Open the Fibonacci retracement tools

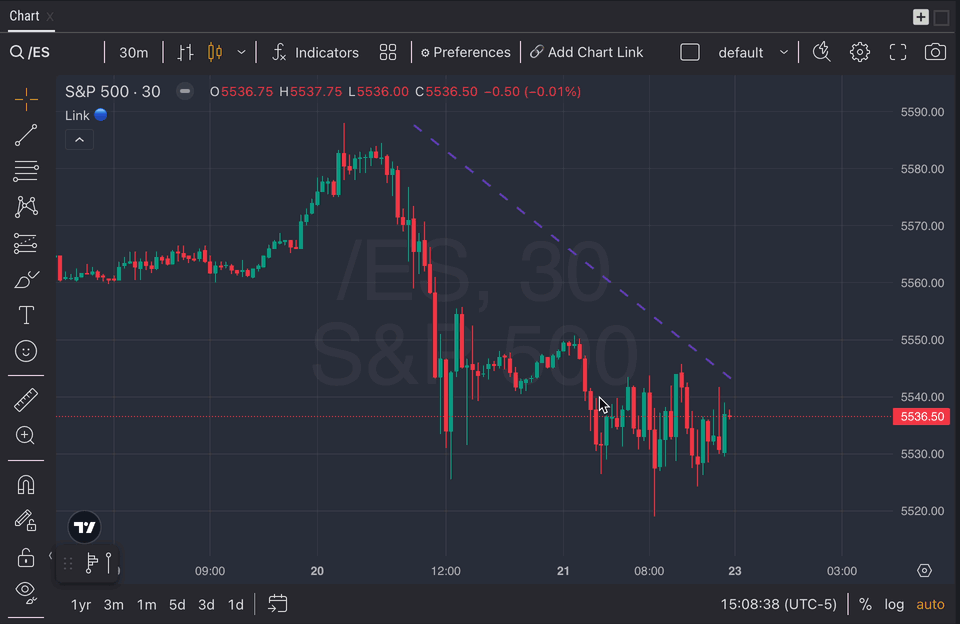(x=26, y=243)
